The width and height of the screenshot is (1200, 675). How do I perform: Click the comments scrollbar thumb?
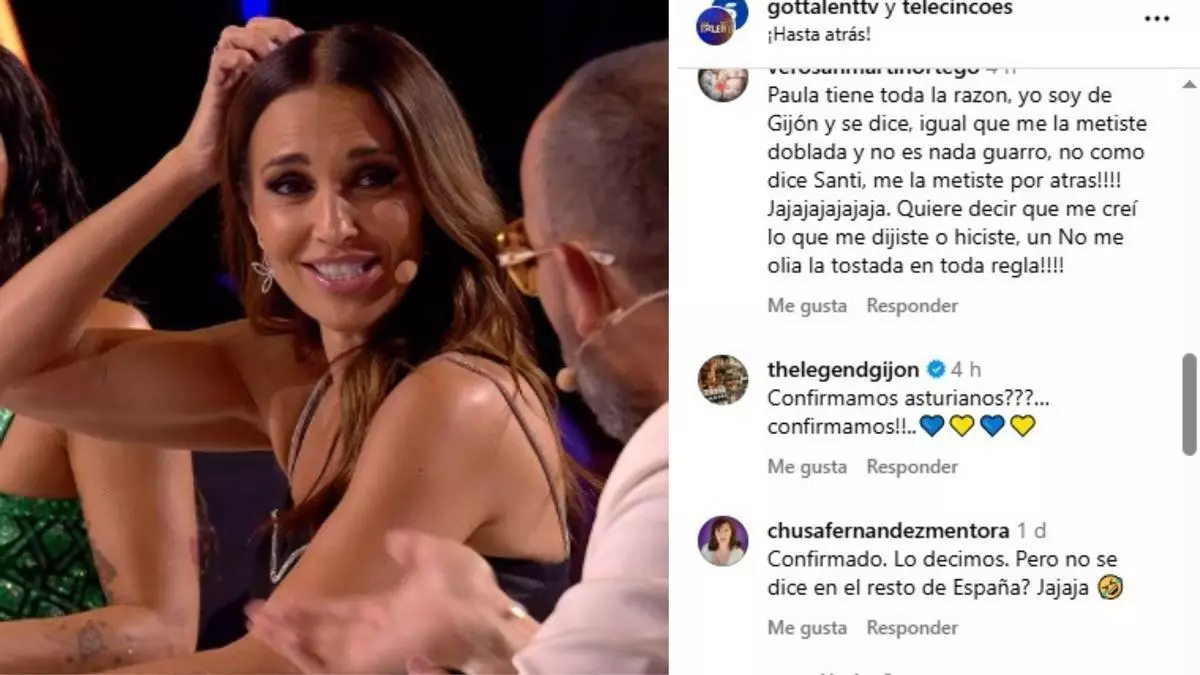coord(1189,403)
